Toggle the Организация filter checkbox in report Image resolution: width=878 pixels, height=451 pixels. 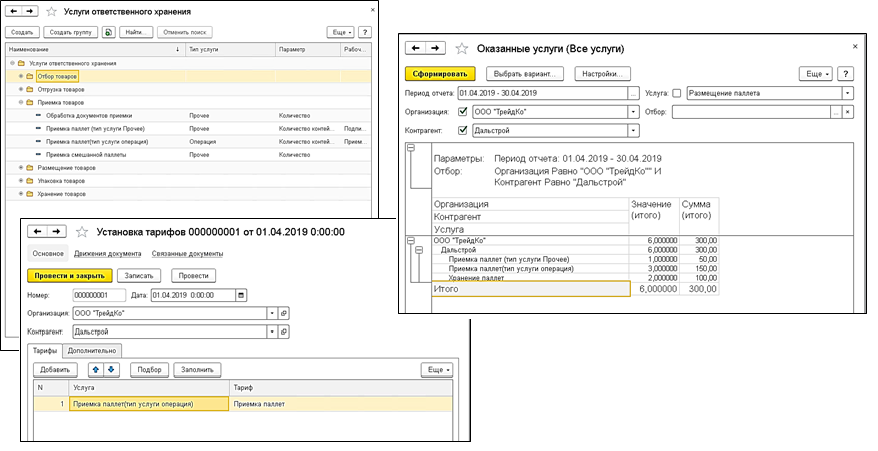coord(463,112)
